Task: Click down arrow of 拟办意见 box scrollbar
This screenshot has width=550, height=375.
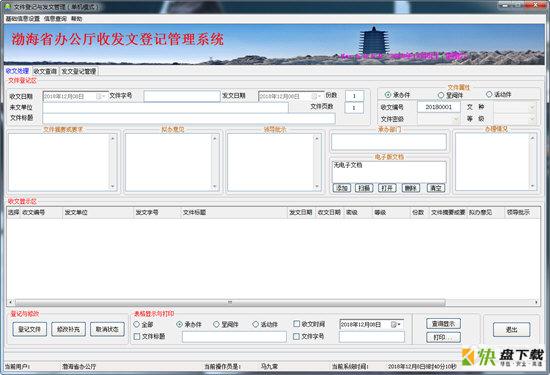Action: (x=215, y=186)
